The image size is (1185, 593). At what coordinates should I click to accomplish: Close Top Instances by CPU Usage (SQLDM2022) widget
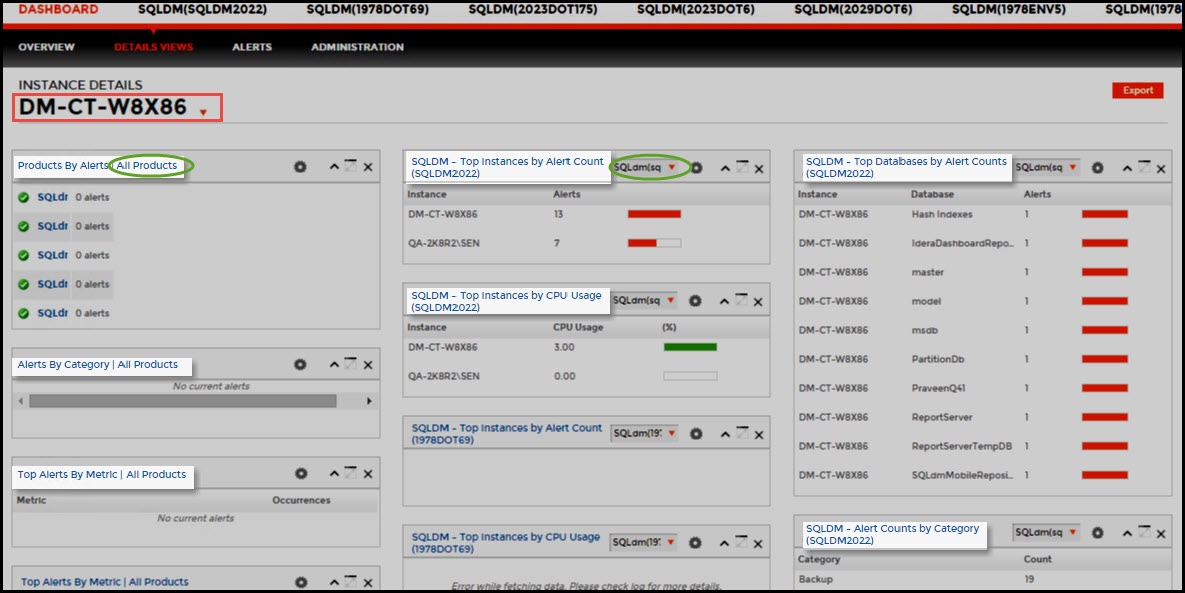tap(758, 301)
